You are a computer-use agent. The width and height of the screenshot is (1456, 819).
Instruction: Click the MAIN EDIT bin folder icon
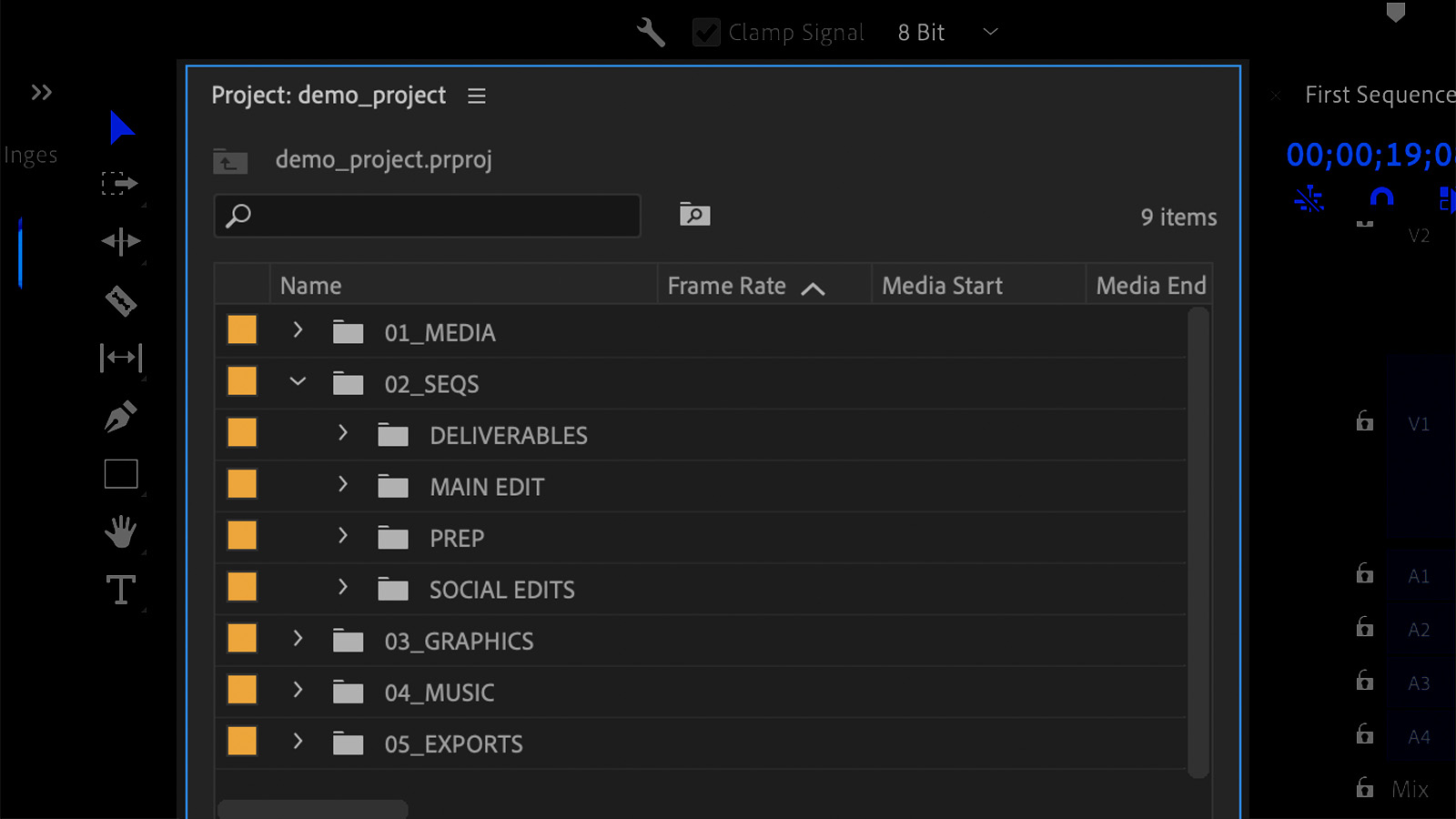tap(393, 486)
